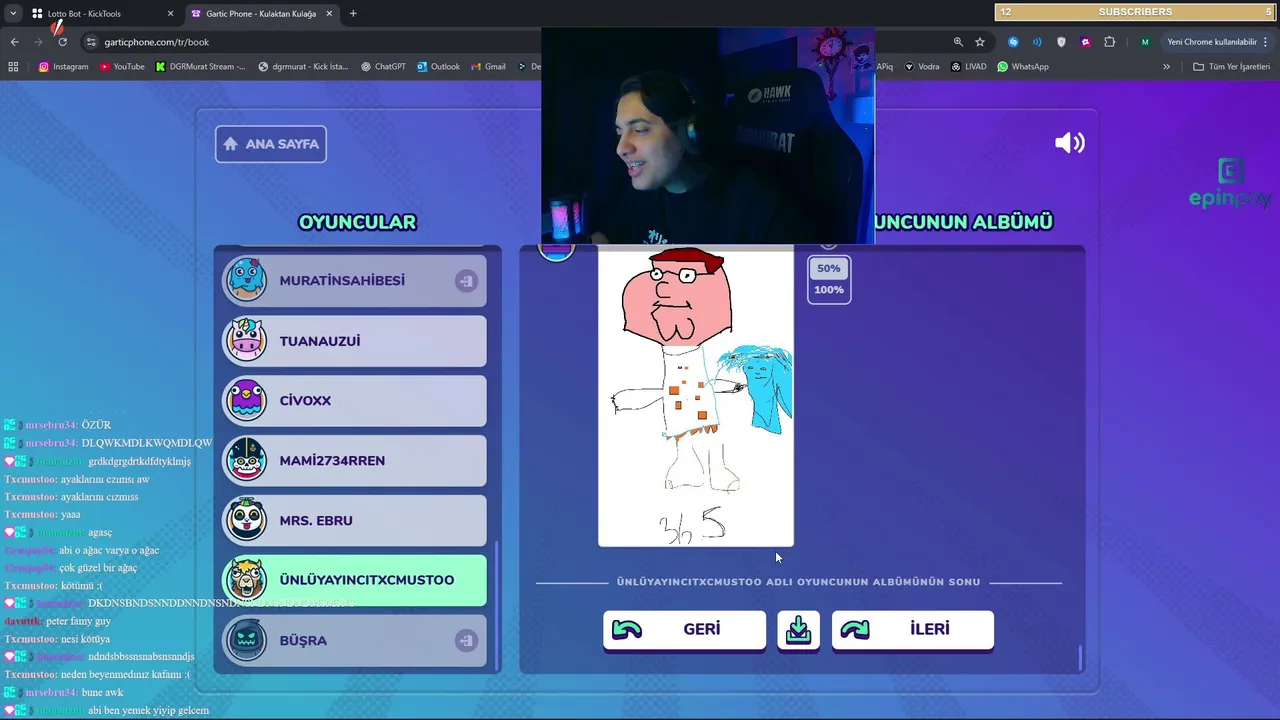This screenshot has height=720, width=1280.
Task: Open the YouTube bookmark
Action: (x=122, y=67)
